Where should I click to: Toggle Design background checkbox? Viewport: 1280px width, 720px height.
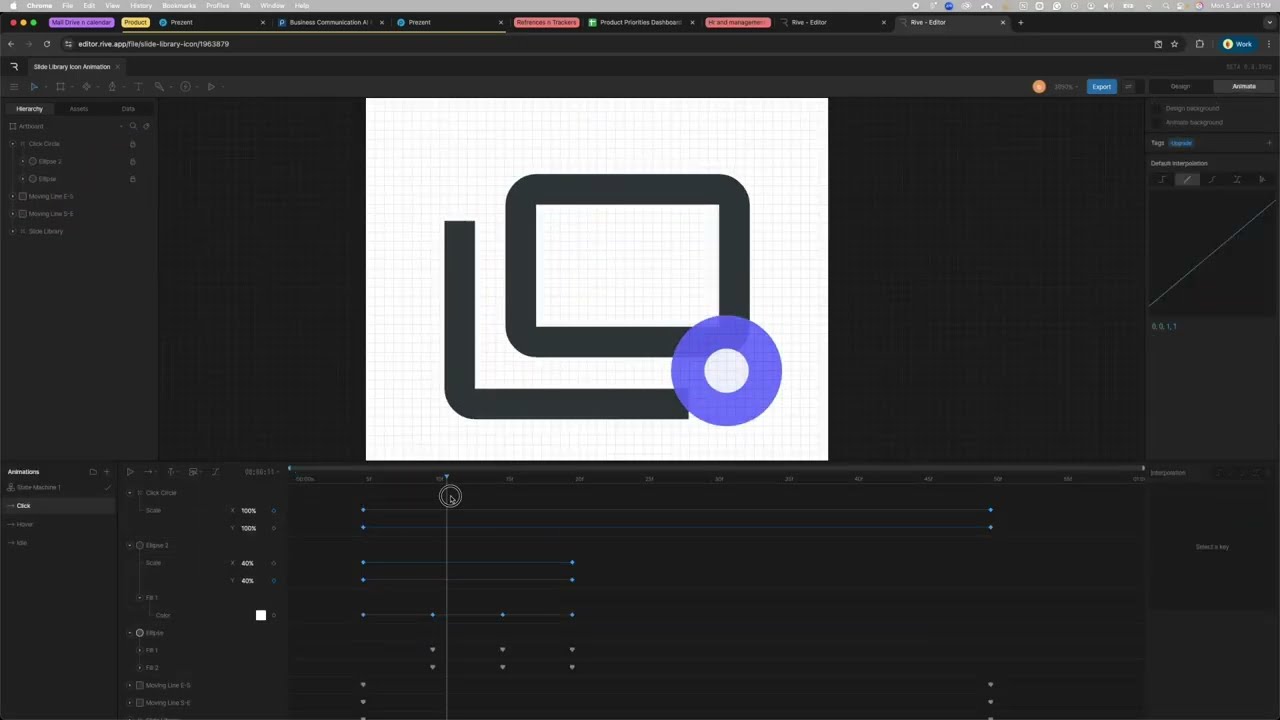(1157, 108)
